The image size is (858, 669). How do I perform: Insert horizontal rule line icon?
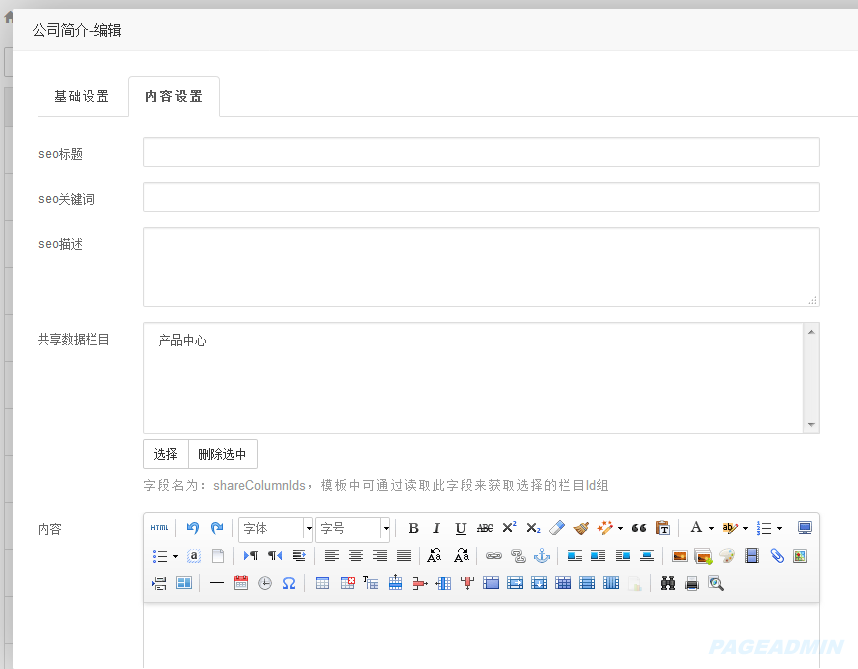[x=217, y=584]
